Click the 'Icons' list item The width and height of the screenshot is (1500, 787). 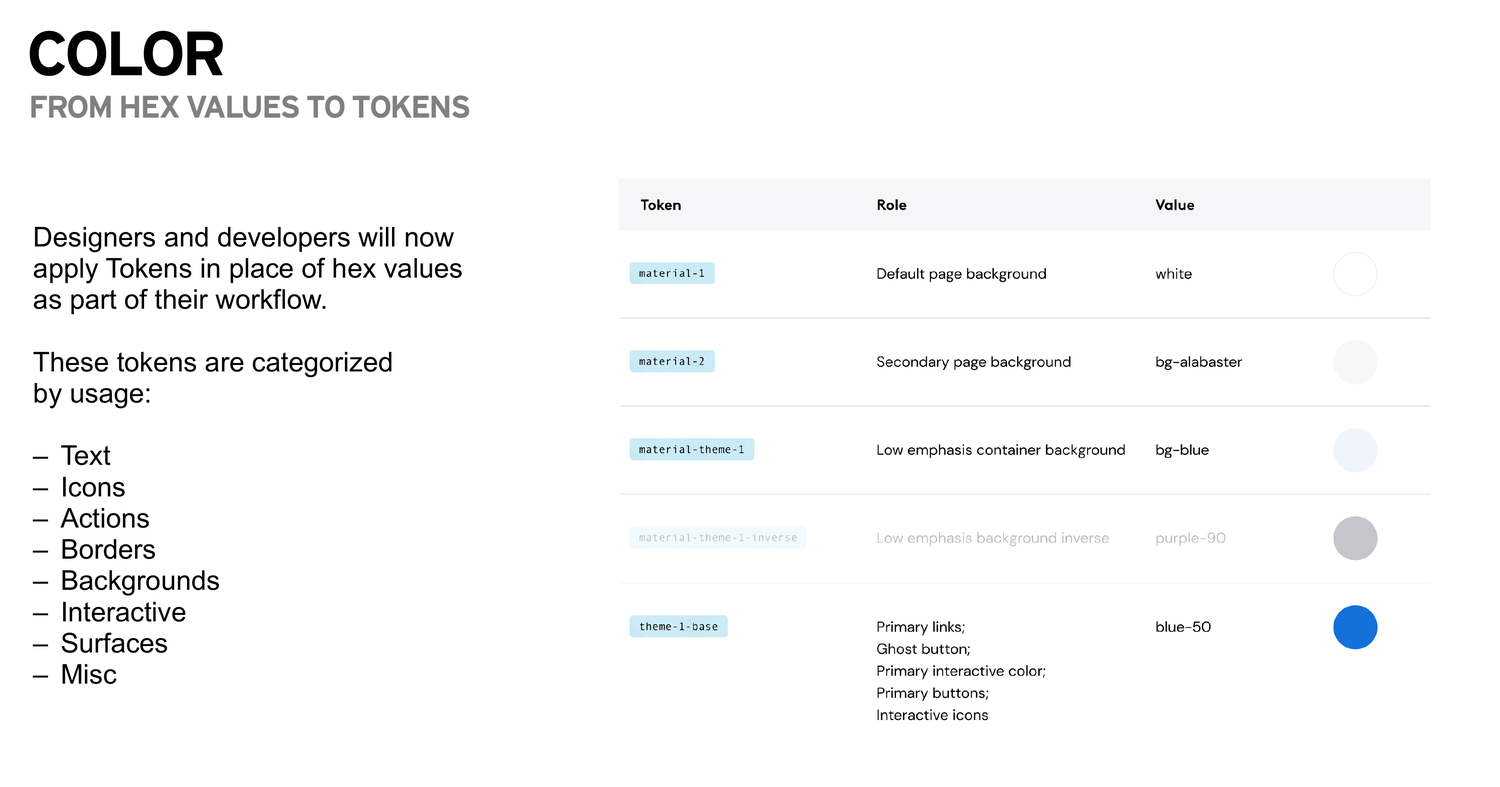(x=93, y=487)
